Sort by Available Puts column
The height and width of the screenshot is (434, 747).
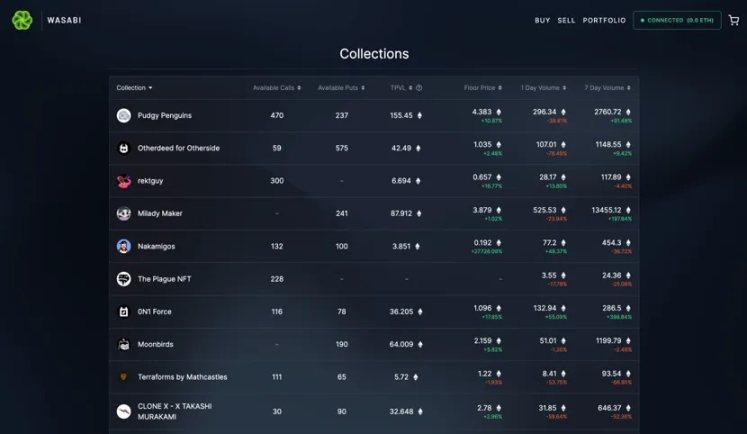click(x=341, y=88)
